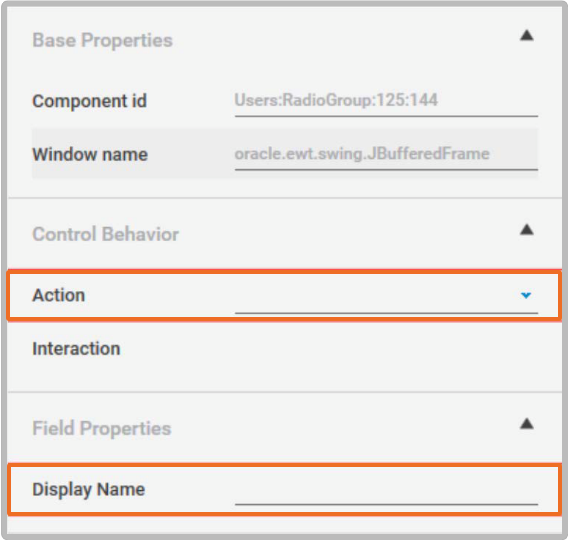
Task: Collapse the Field Properties section arrow
Action: [x=526, y=424]
